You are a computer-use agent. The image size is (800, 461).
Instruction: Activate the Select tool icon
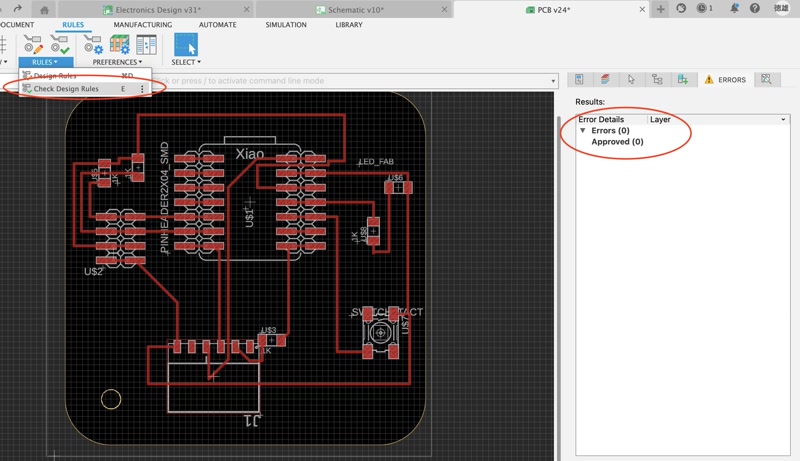tap(186, 45)
